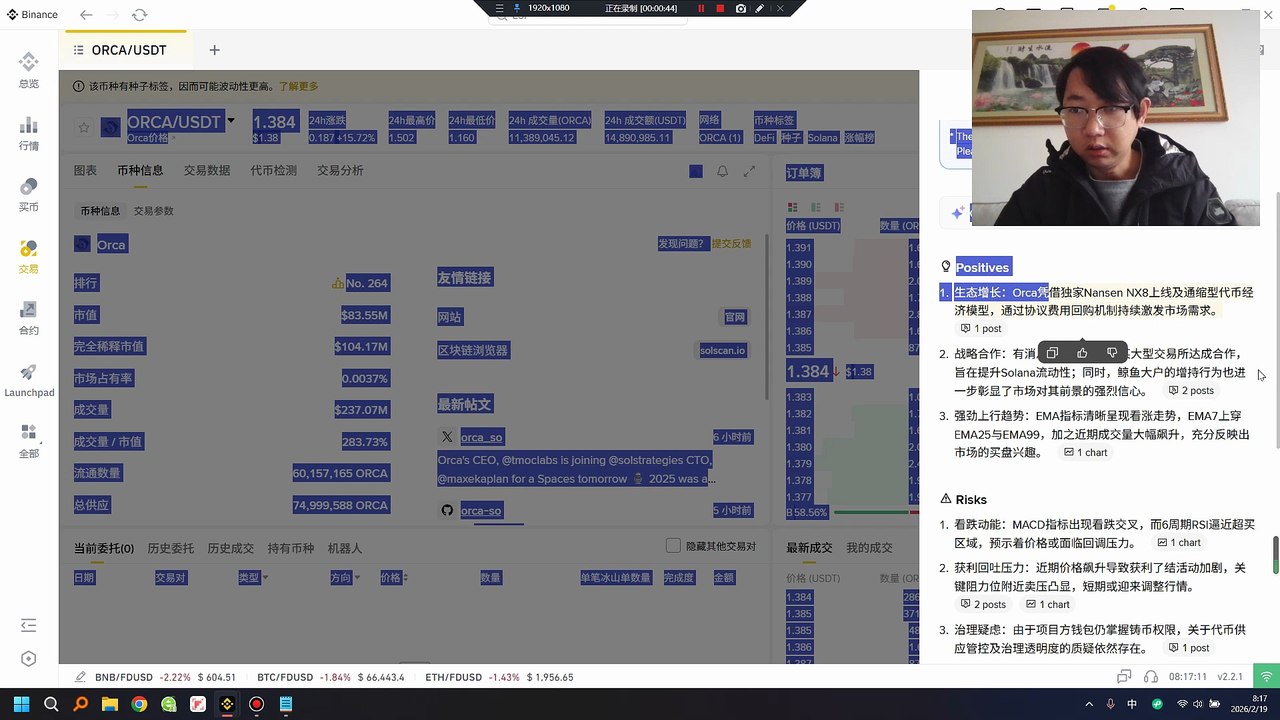The height and width of the screenshot is (720, 1280).
Task: Open the 历史成交 tab
Action: coord(230,548)
